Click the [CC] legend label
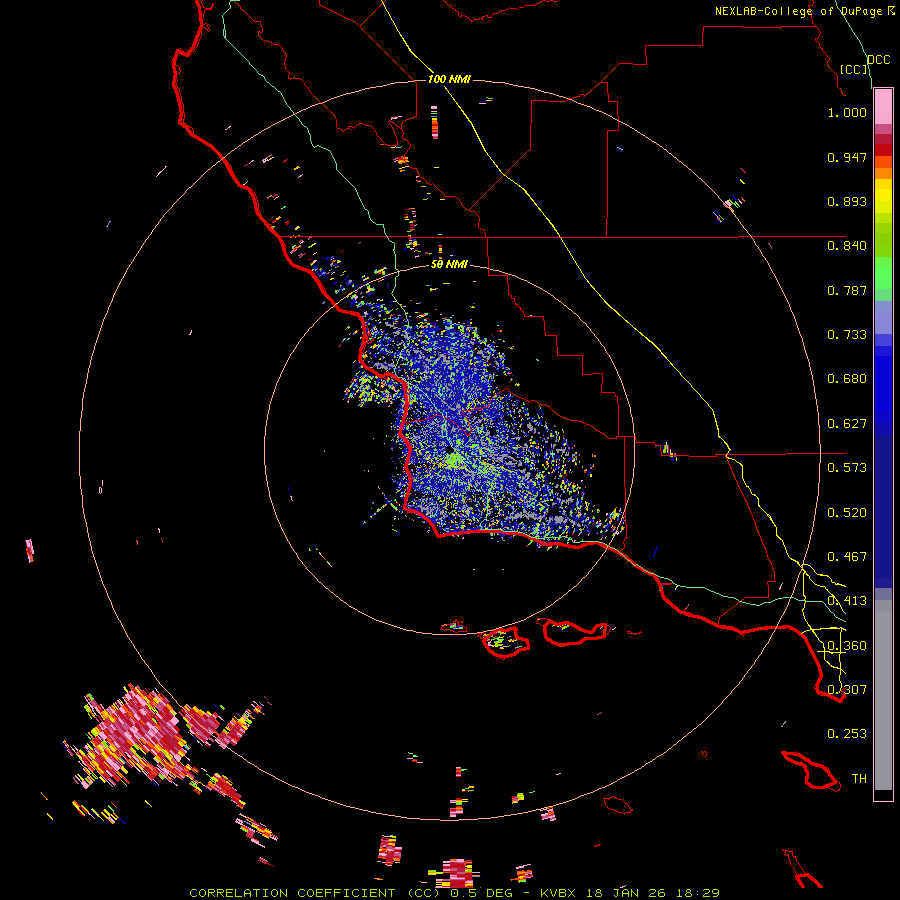Screen dimensions: 900x900 click(854, 69)
